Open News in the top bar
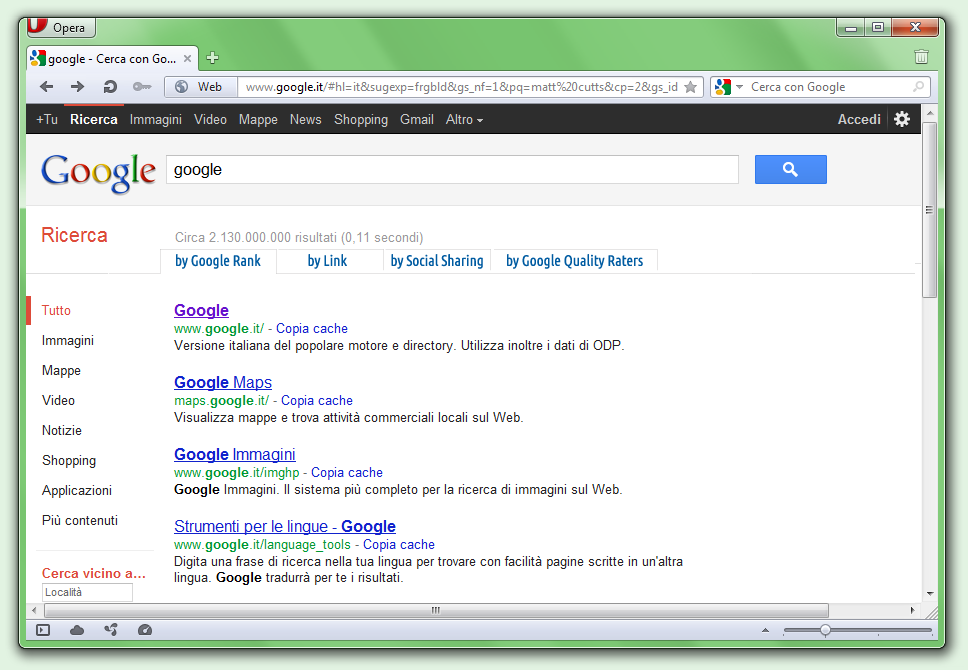The height and width of the screenshot is (670, 968). tap(306, 120)
